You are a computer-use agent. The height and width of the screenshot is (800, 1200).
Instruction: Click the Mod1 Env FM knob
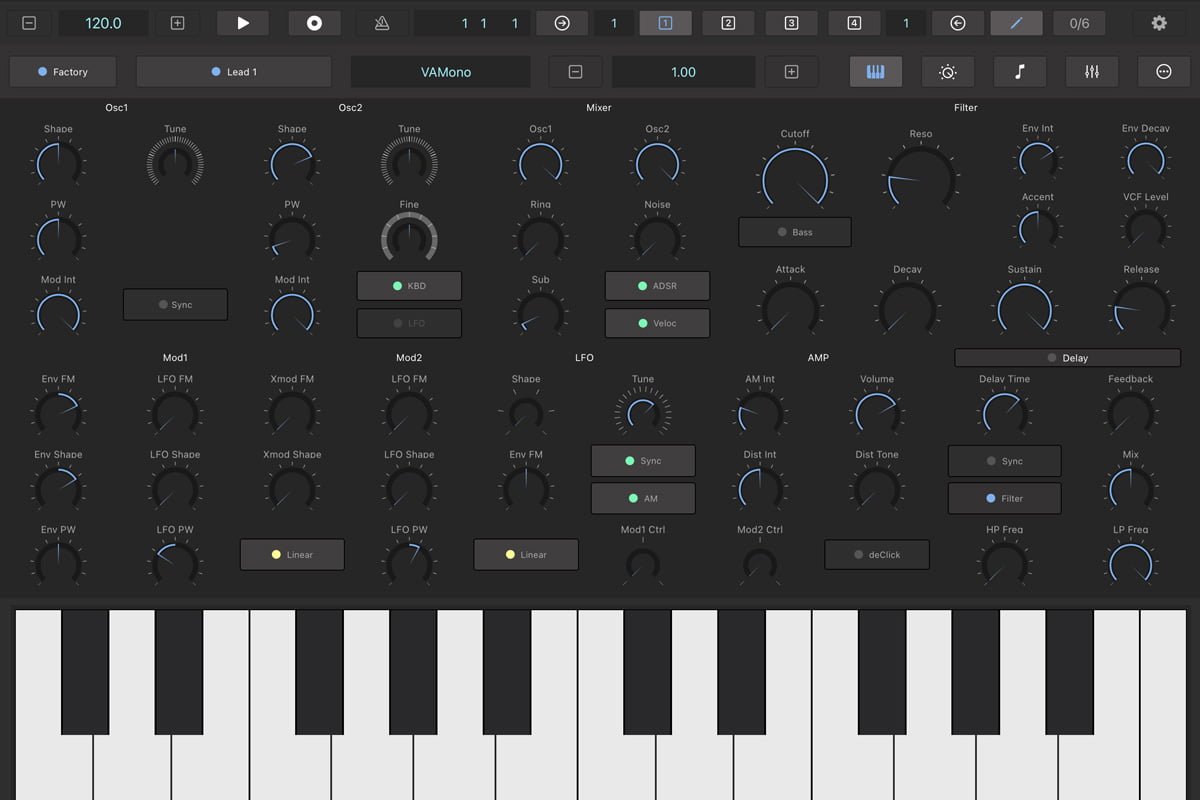point(58,412)
